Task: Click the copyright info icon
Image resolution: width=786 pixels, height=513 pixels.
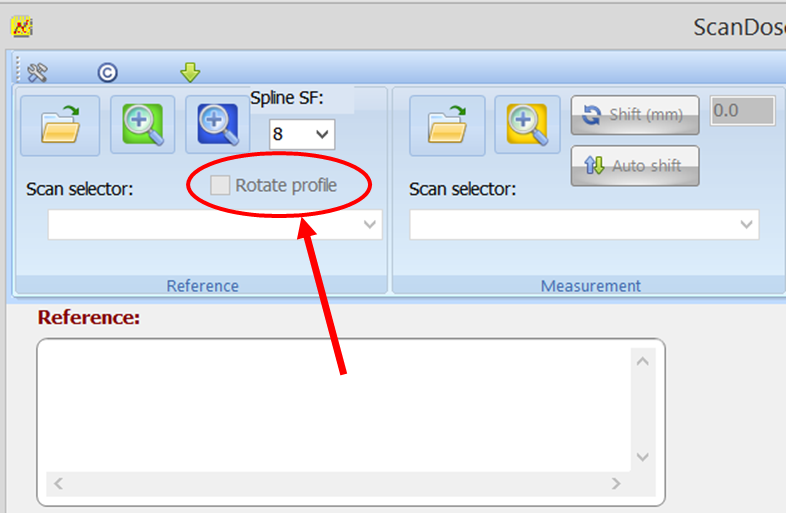Action: pos(107,72)
